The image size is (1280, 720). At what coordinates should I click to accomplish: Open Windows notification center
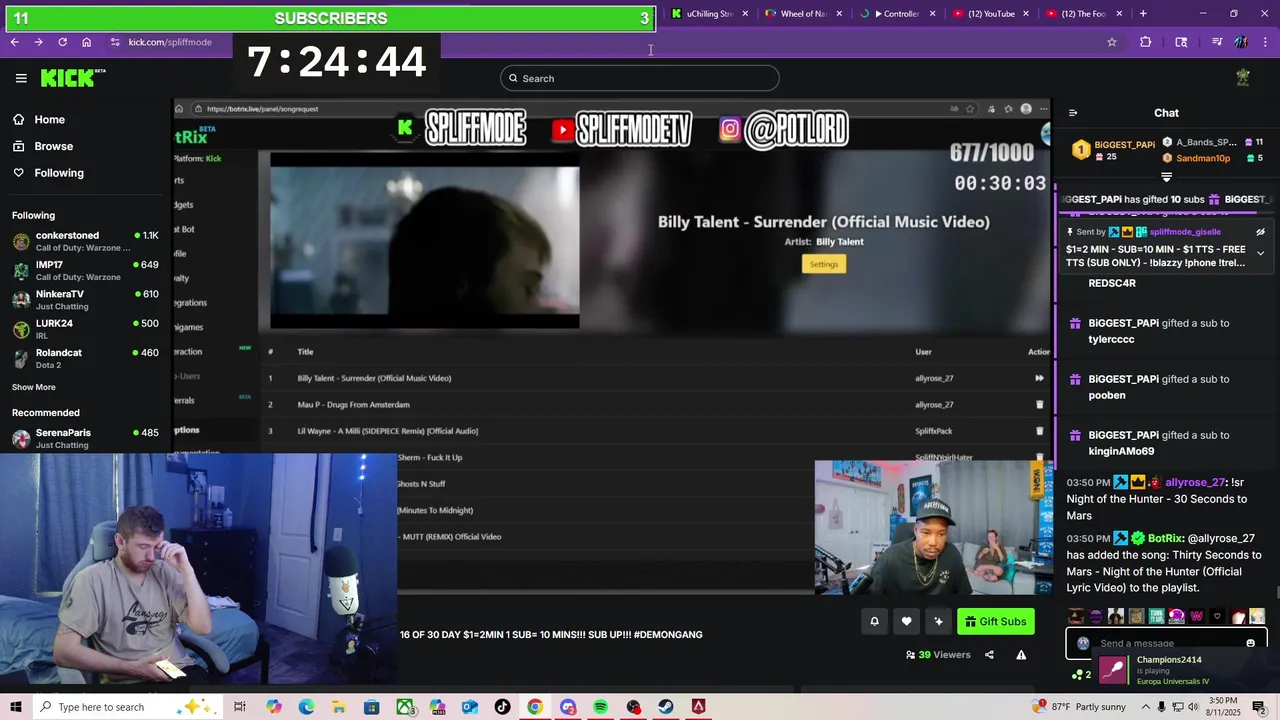pos(1262,707)
